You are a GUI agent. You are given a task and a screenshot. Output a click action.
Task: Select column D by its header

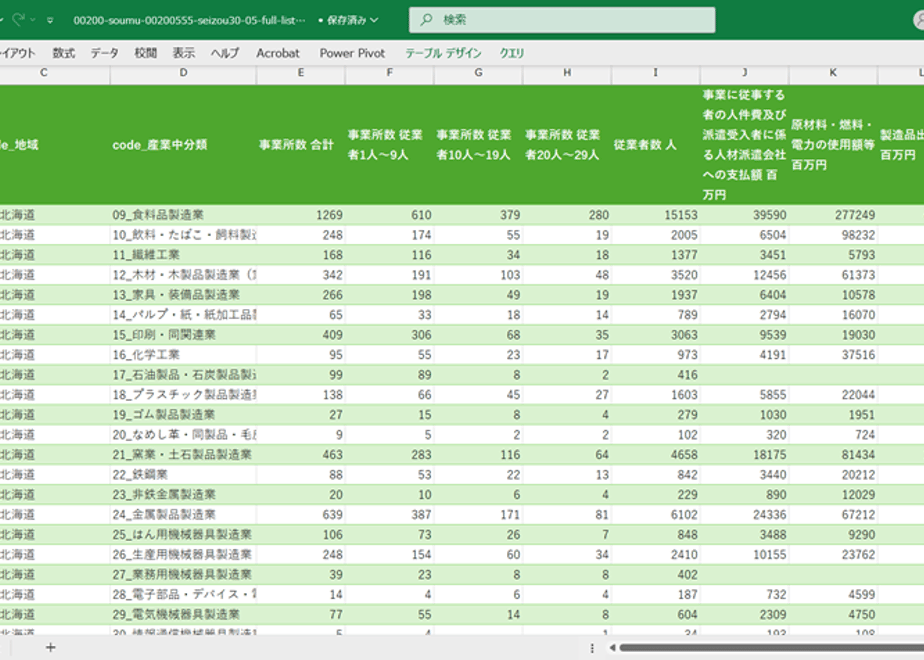tap(183, 73)
